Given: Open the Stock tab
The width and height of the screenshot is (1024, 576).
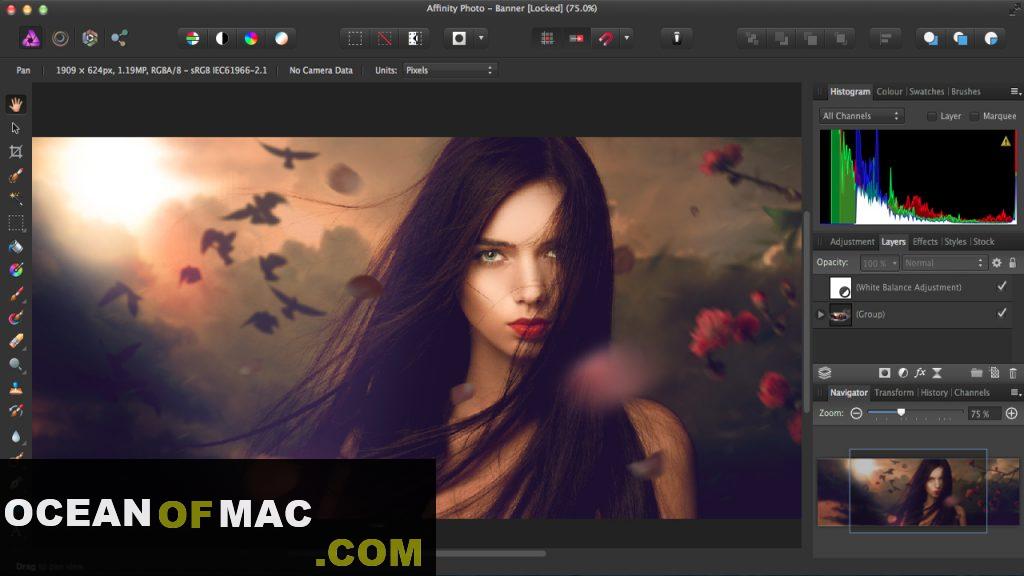Looking at the screenshot, I should point(984,242).
